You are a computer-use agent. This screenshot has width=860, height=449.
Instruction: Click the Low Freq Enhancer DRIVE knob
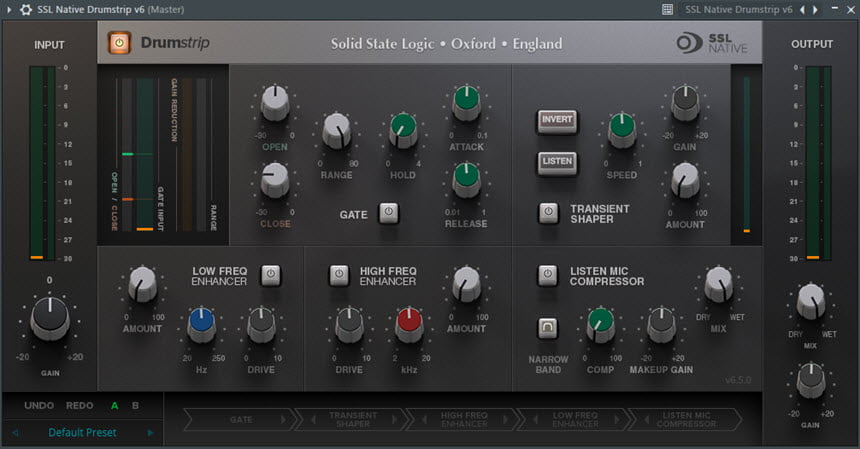[x=261, y=325]
